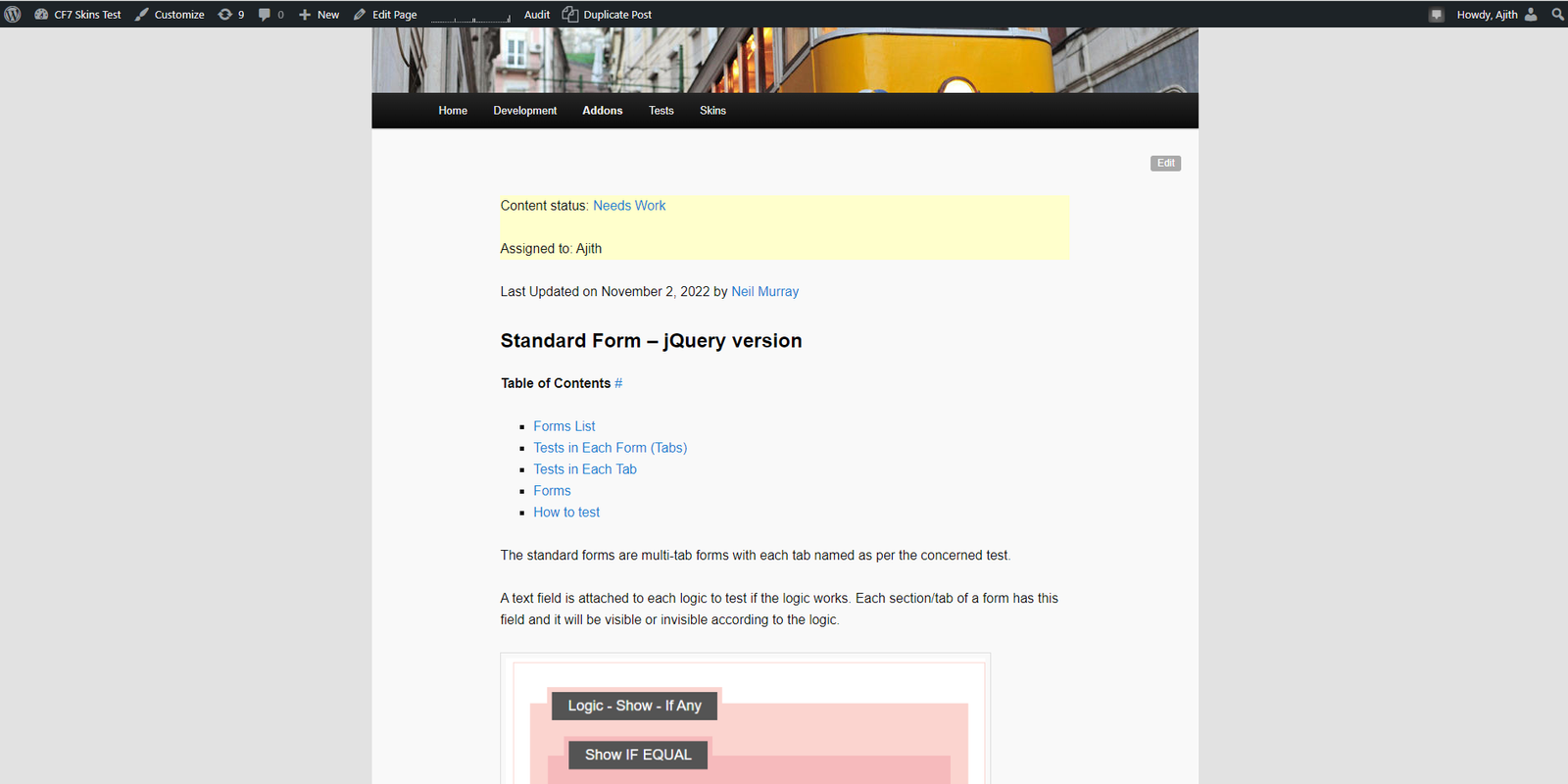The image size is (1568, 784).
Task: Click the Show IF EQUAL form label
Action: 638,755
